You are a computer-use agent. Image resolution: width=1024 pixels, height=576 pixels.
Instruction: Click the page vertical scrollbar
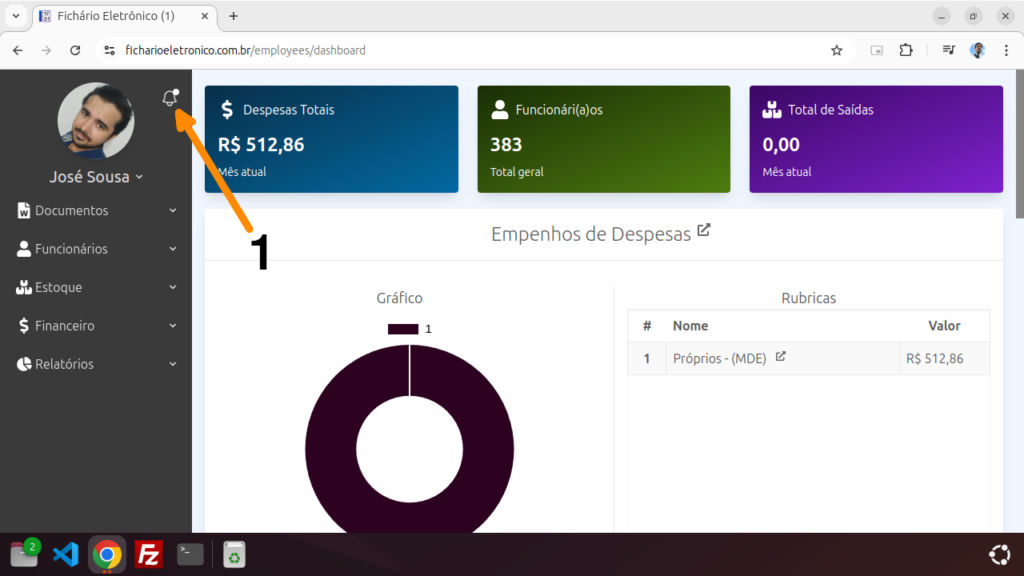pos(1019,144)
